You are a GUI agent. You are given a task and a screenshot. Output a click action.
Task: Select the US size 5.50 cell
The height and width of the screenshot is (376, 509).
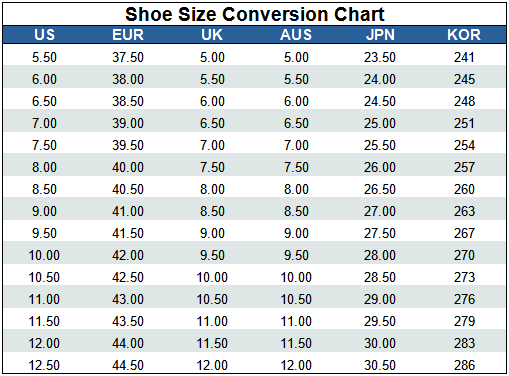(x=44, y=57)
